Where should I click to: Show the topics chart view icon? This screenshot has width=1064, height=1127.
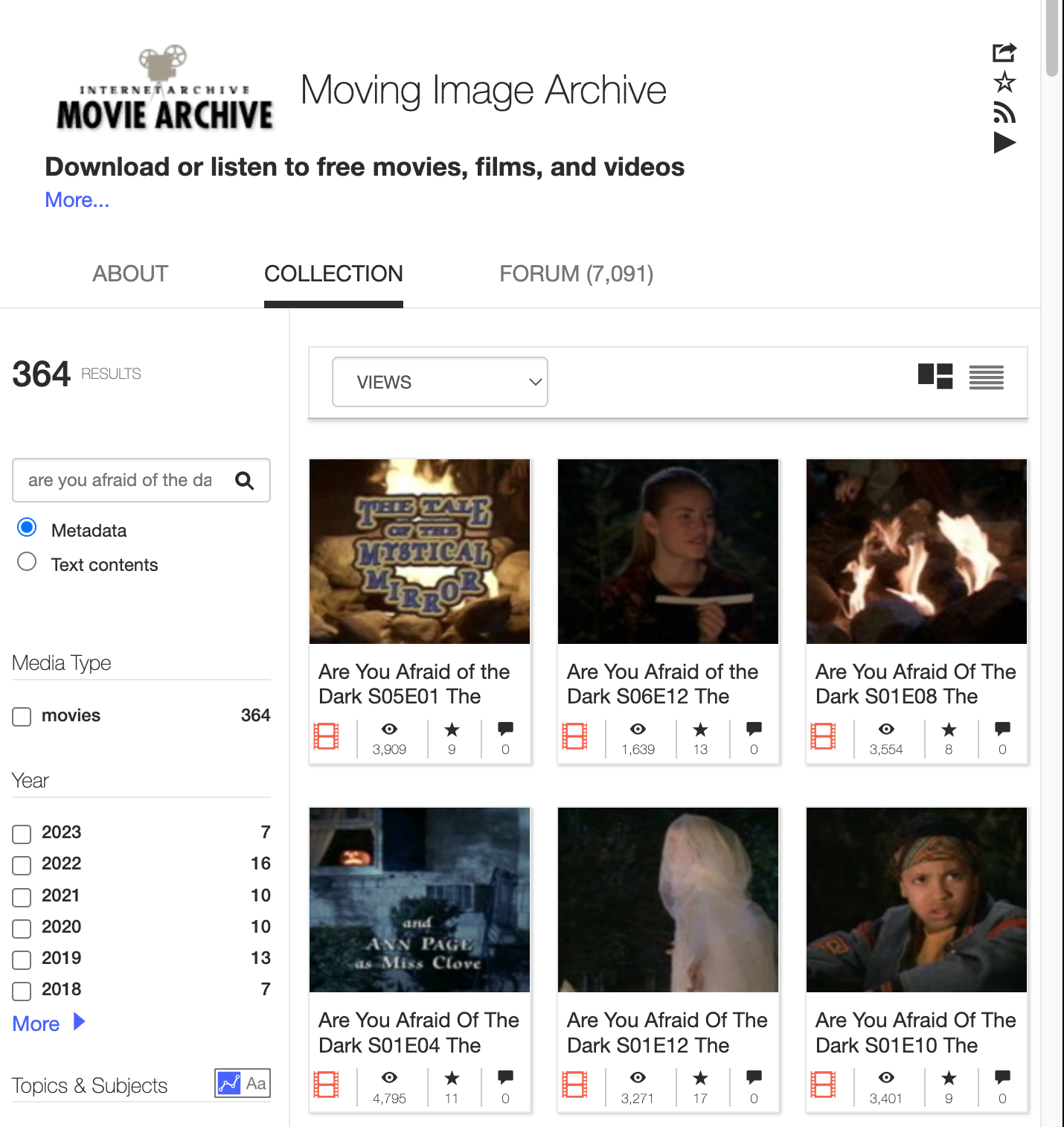(228, 1083)
